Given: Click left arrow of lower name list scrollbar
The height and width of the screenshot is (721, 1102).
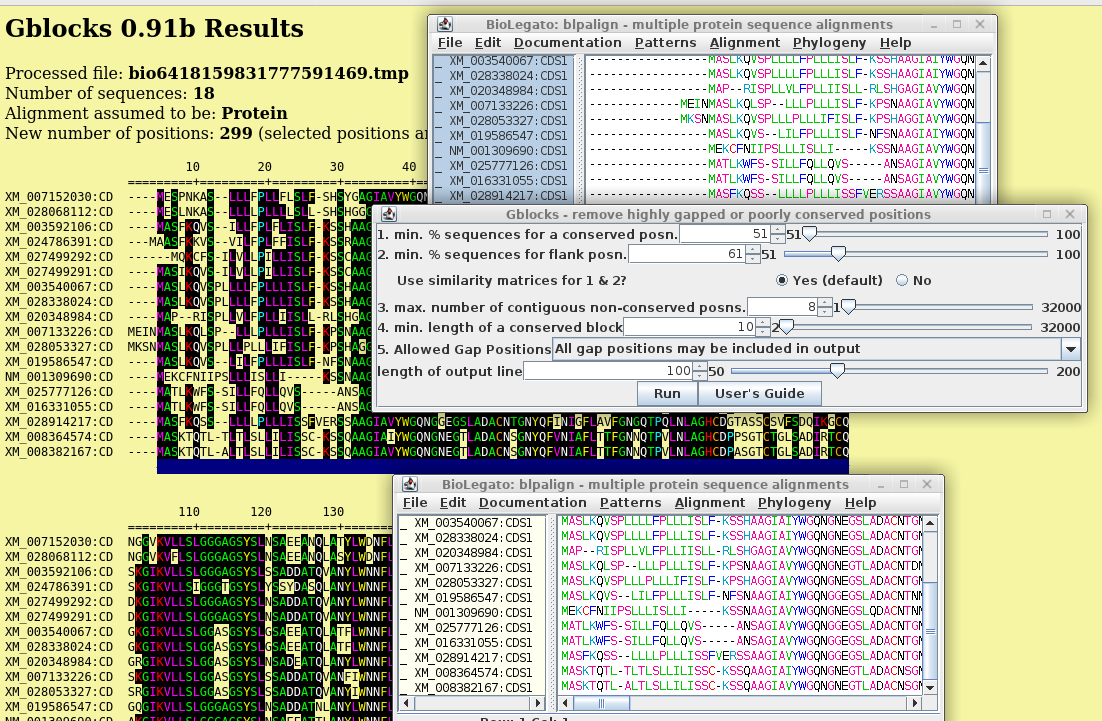Looking at the screenshot, I should tap(406, 703).
